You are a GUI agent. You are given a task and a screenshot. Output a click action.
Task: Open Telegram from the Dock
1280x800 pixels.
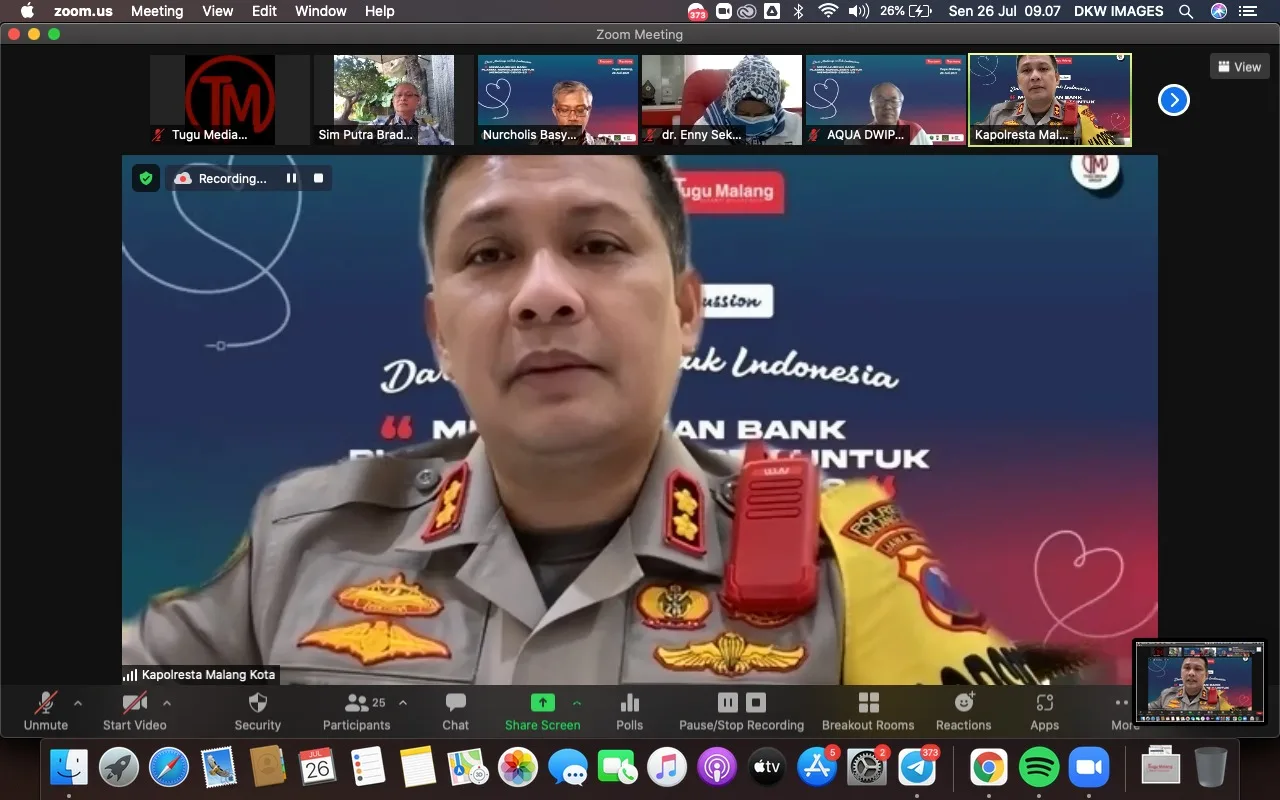[916, 768]
